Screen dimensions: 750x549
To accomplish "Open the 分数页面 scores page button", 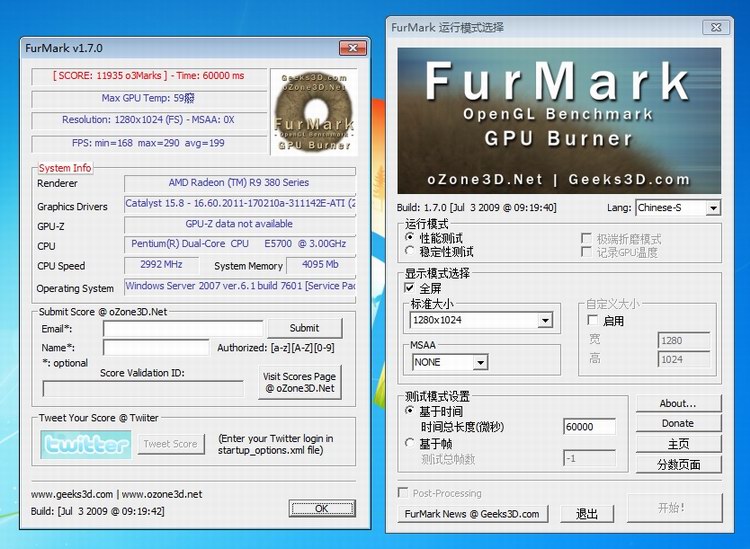I will tap(678, 464).
